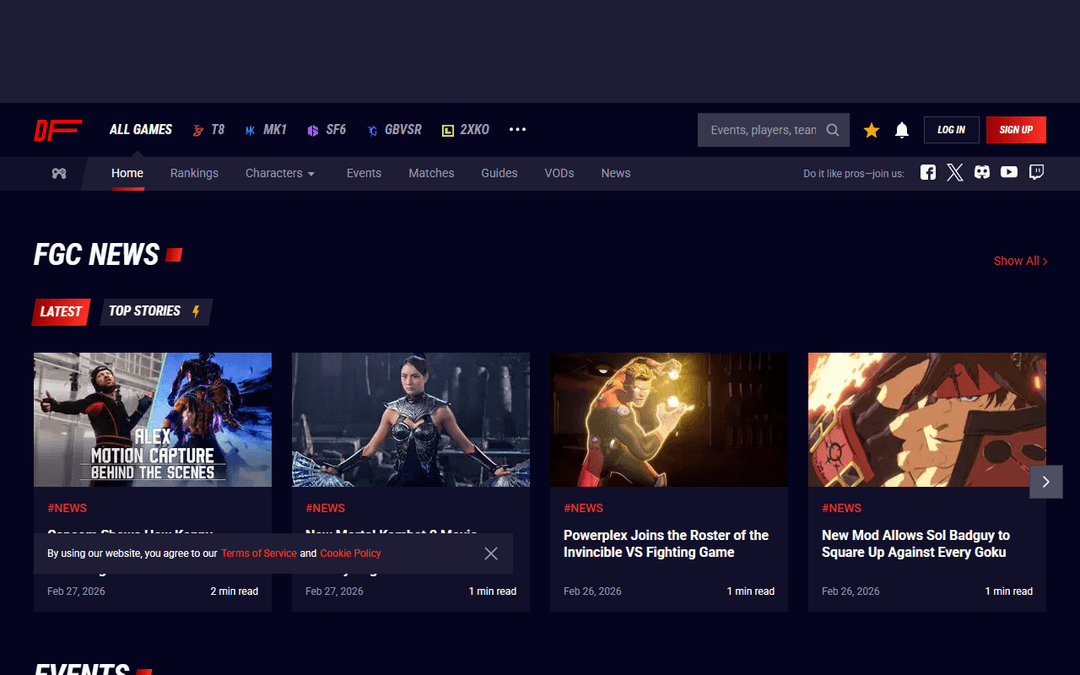This screenshot has height=675, width=1080.
Task: Expand the Characters dropdown arrow
Action: 311,174
